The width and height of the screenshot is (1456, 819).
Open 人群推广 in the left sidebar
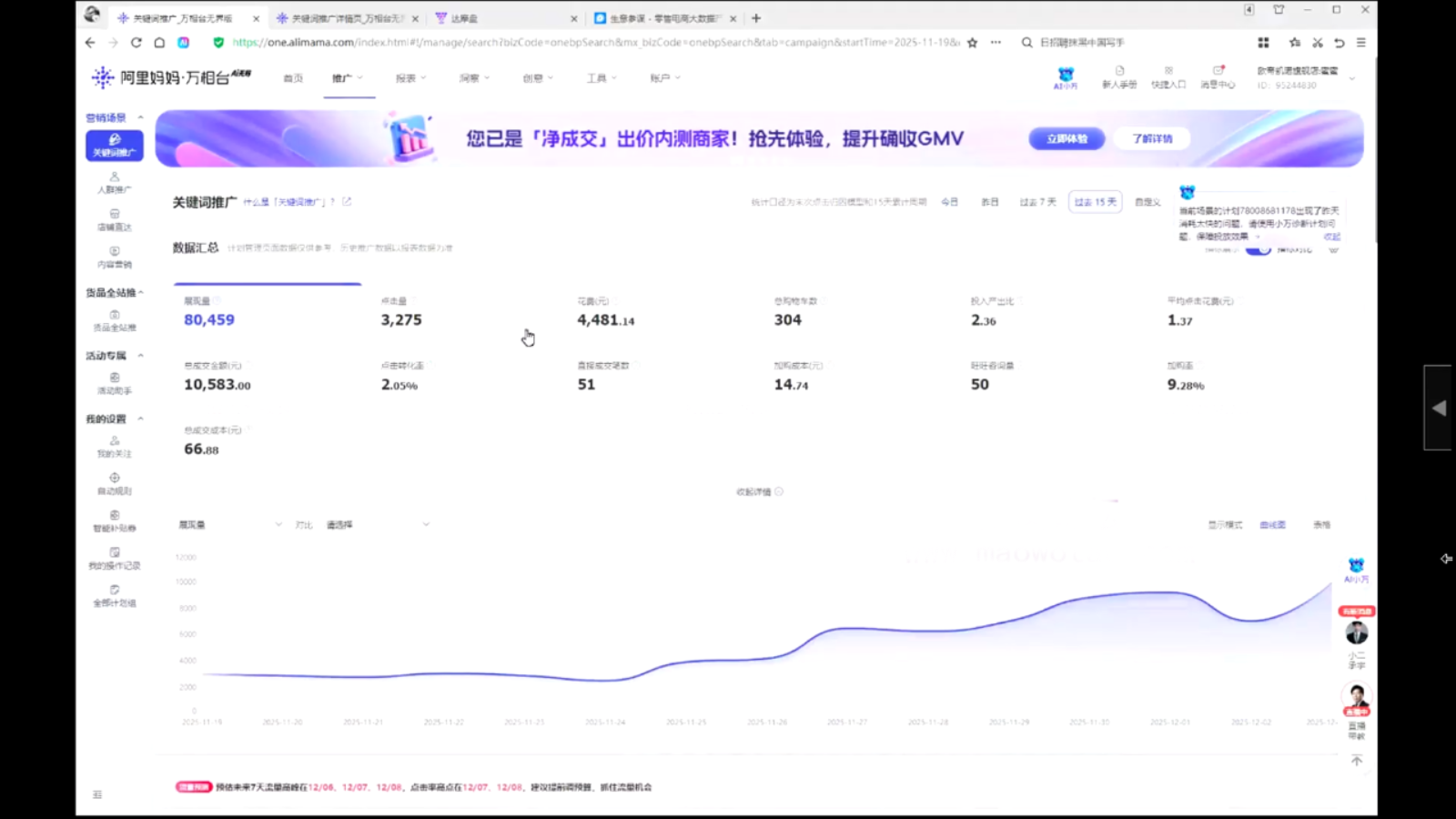114,182
